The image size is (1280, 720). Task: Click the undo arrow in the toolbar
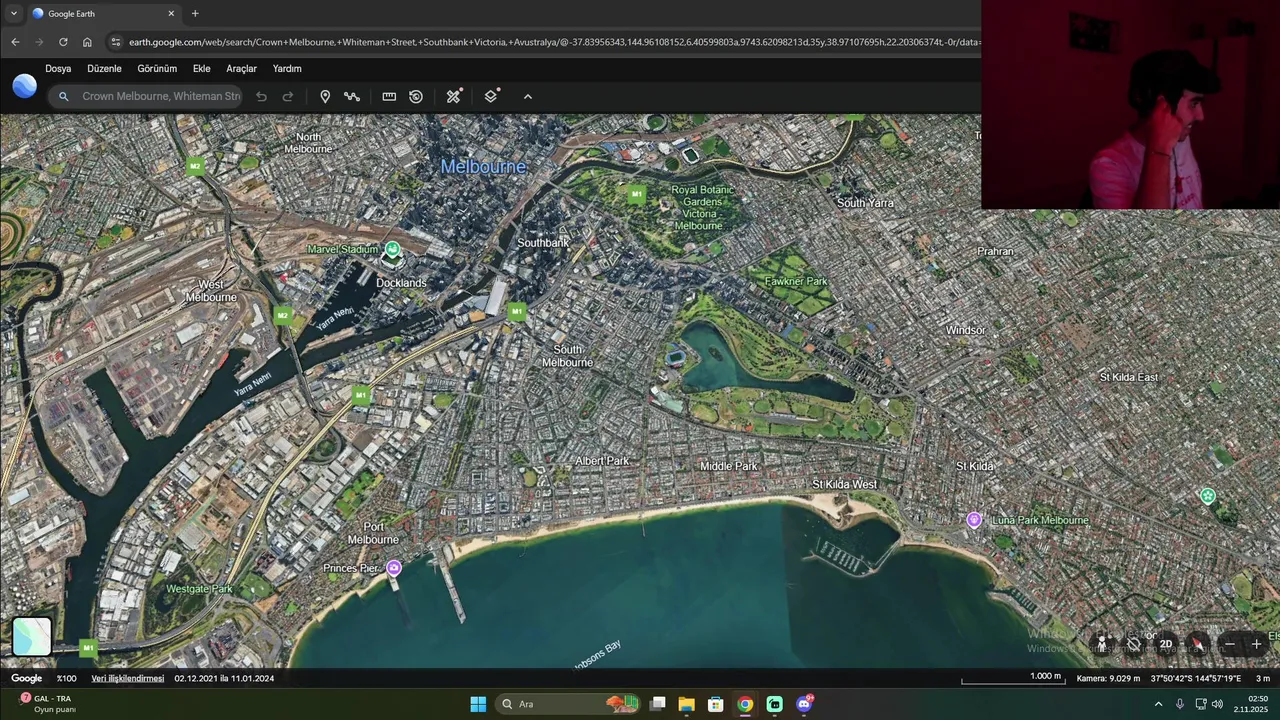pyautogui.click(x=261, y=96)
